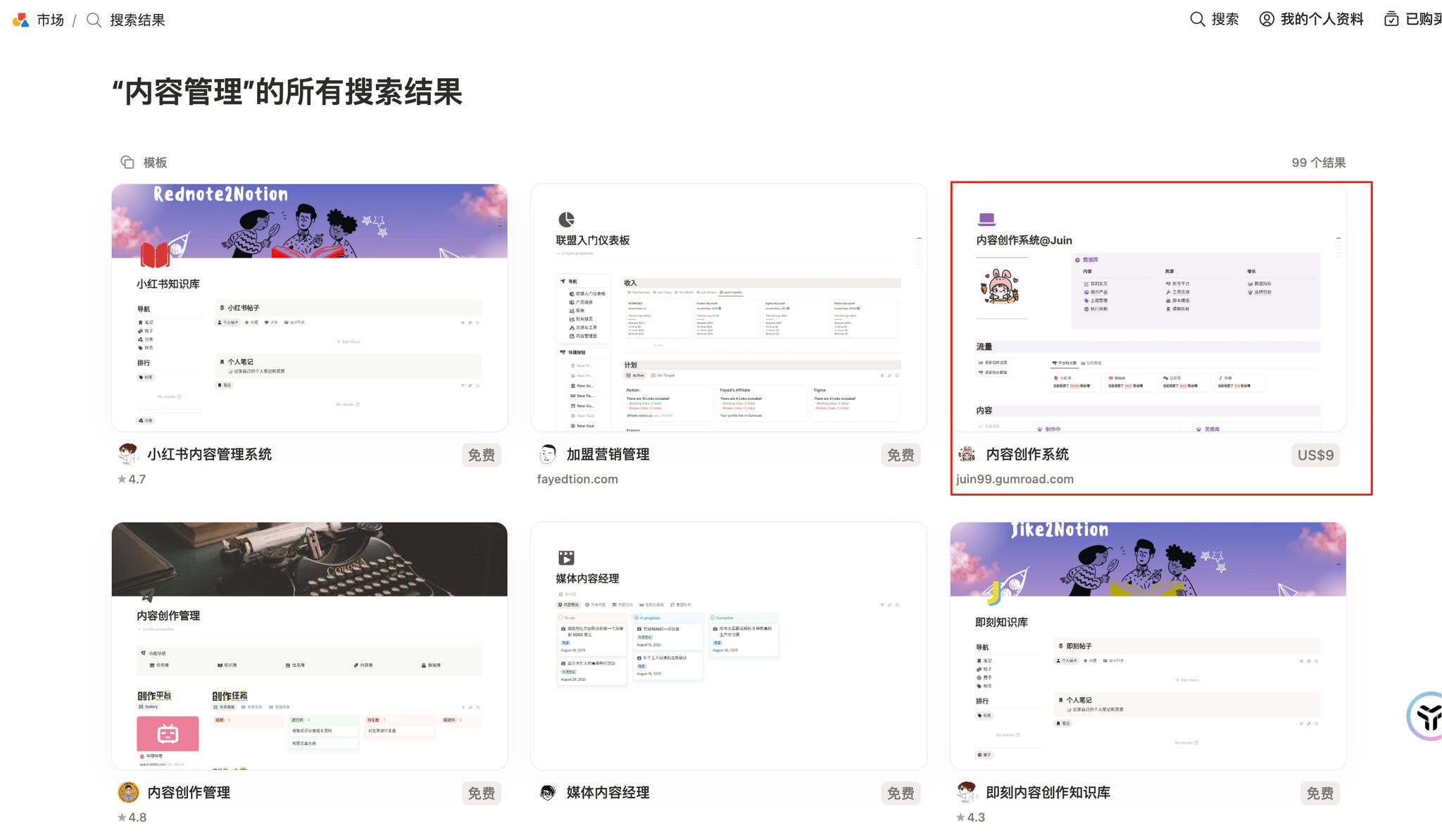The image size is (1442, 840).
Task: Click the search magnifier icon in breadcrumb
Action: pos(94,20)
